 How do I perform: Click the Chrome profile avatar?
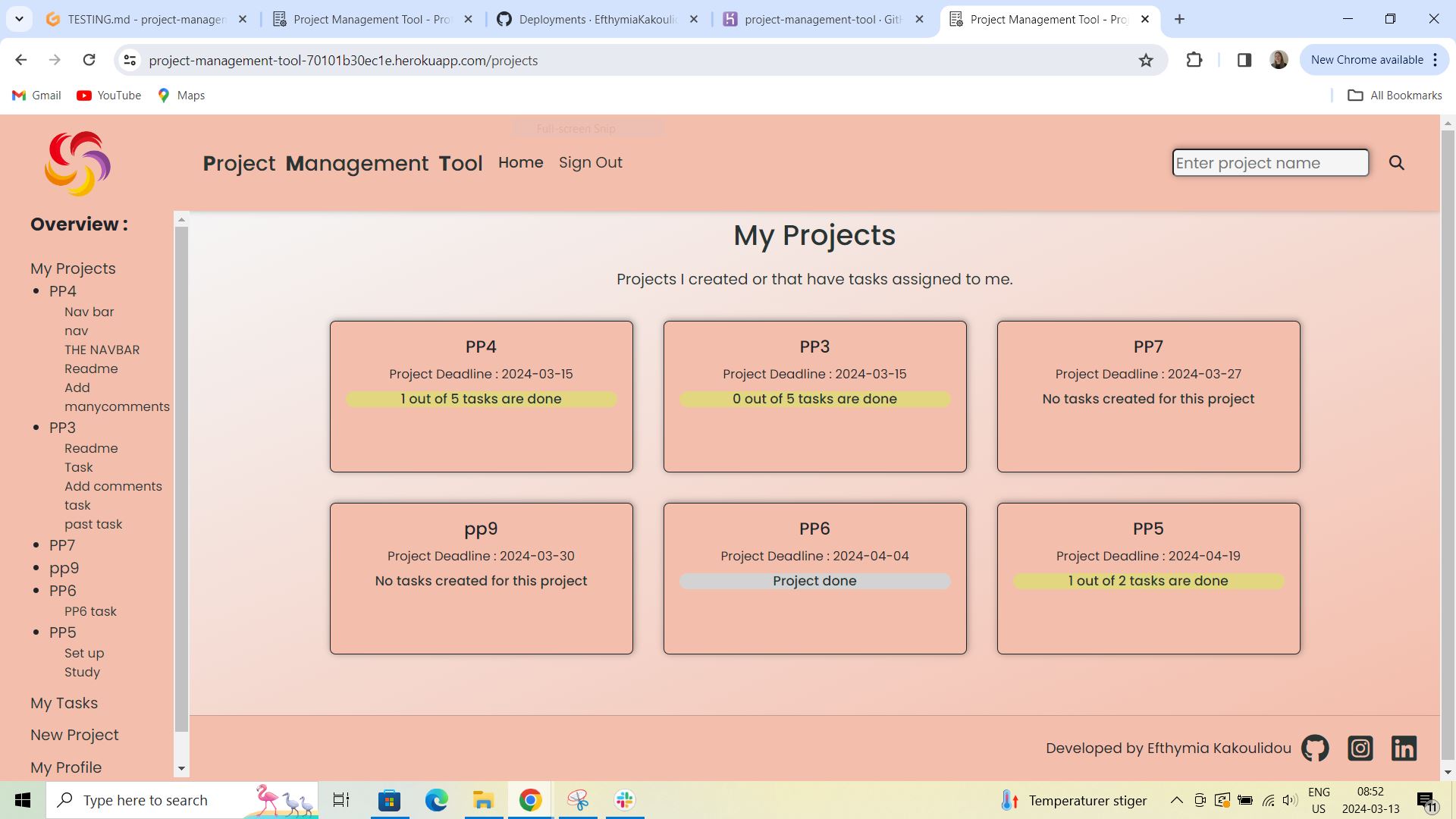1279,60
